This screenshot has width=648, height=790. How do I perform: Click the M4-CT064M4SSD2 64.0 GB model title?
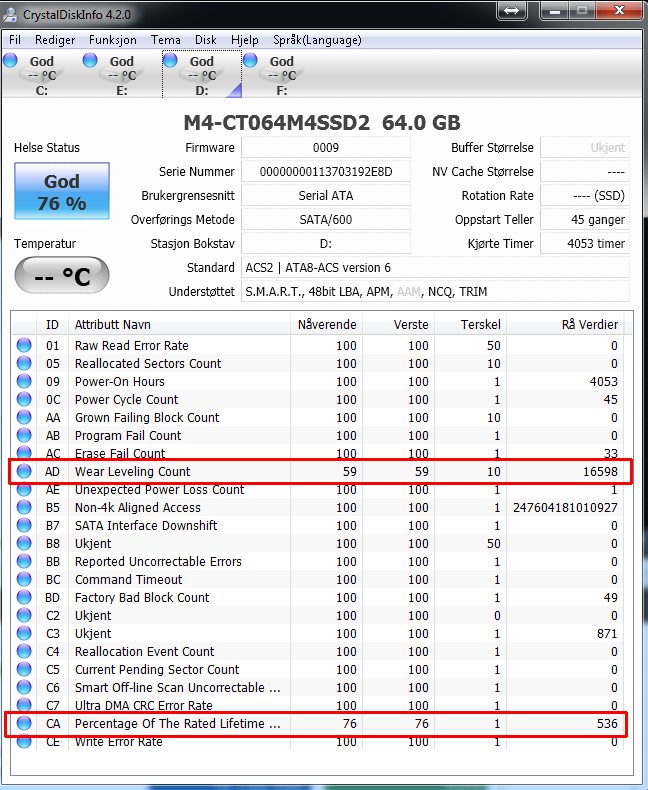coord(322,123)
